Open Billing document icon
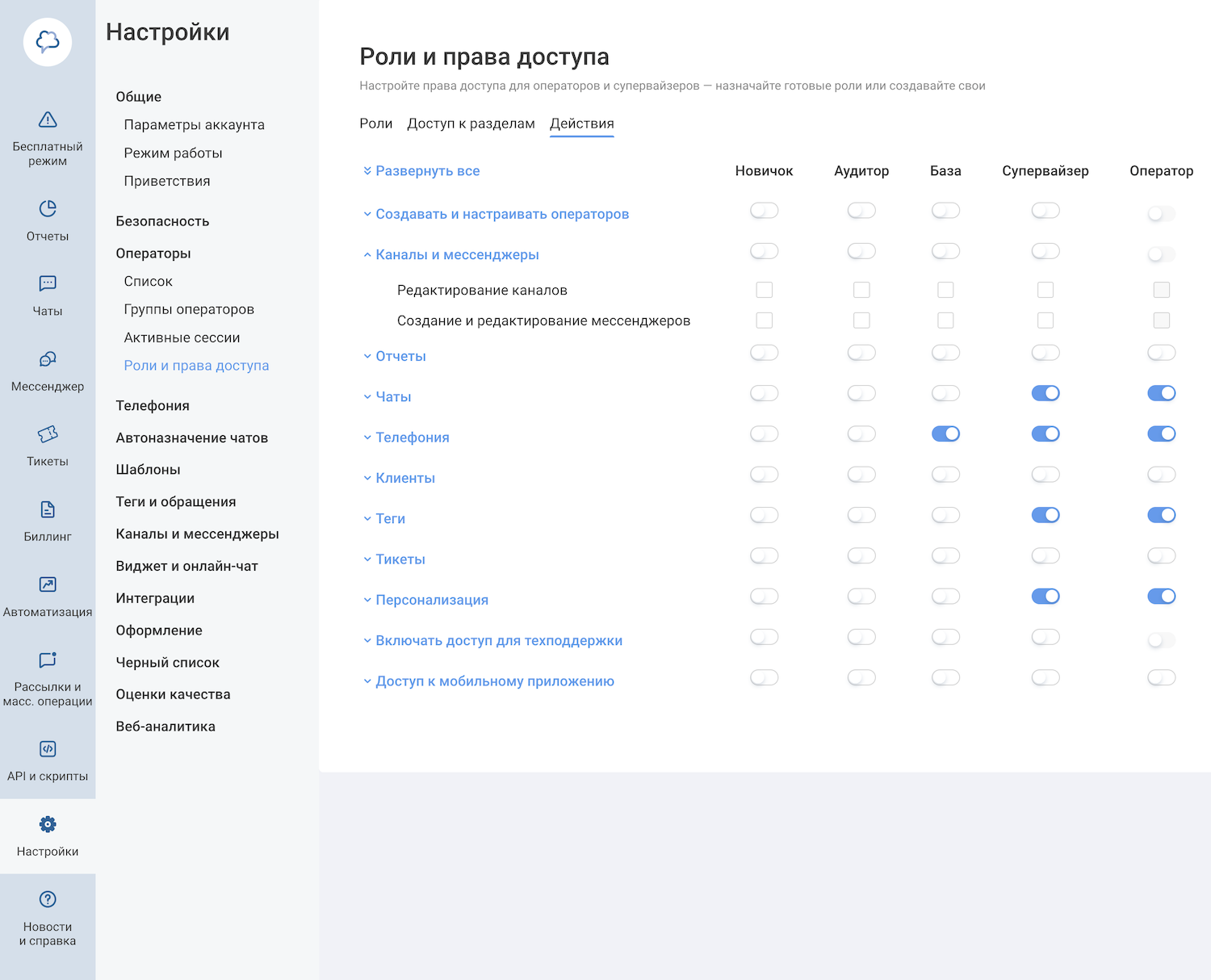1211x980 pixels. point(48,509)
